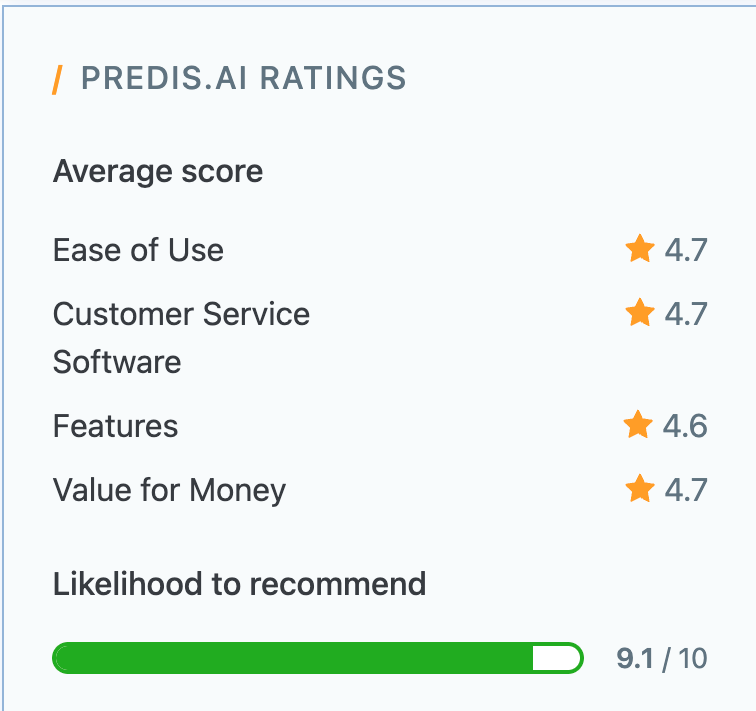This screenshot has width=756, height=711.
Task: Click the Customer Service Software label
Action: [181, 337]
